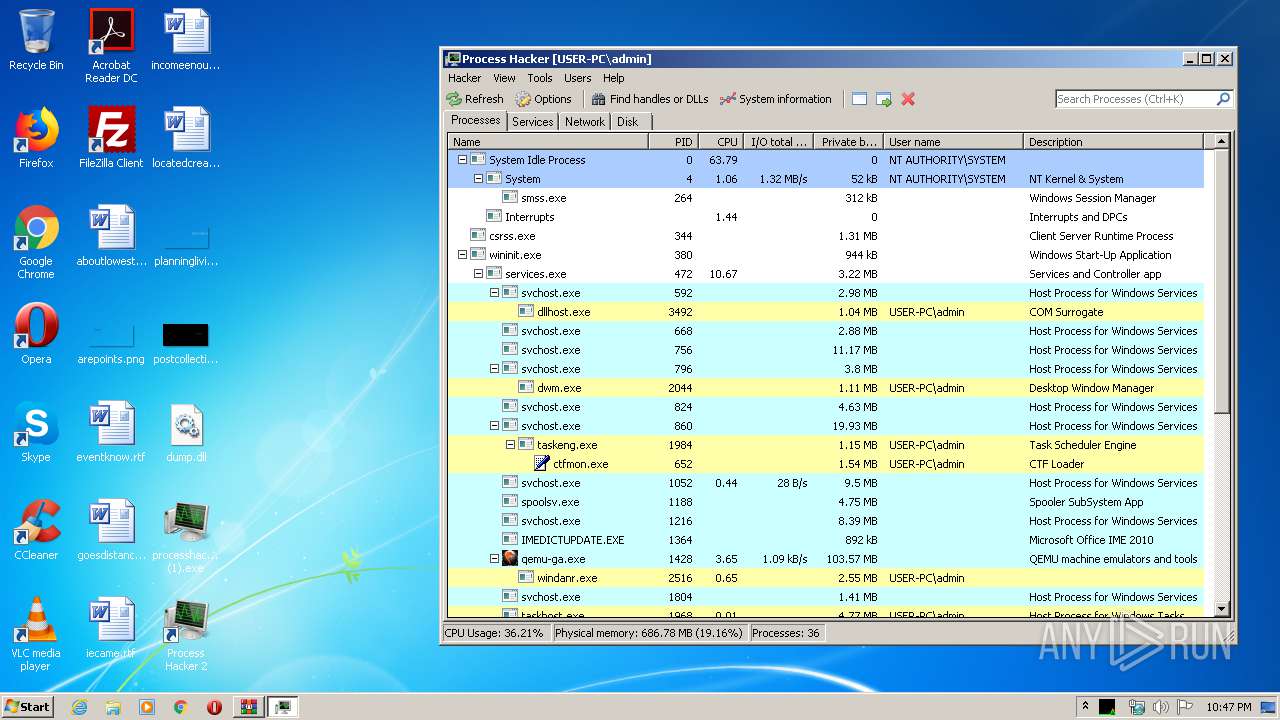Select the spoolsv.exe process row
Image resolution: width=1280 pixels, height=720 pixels.
click(825, 502)
